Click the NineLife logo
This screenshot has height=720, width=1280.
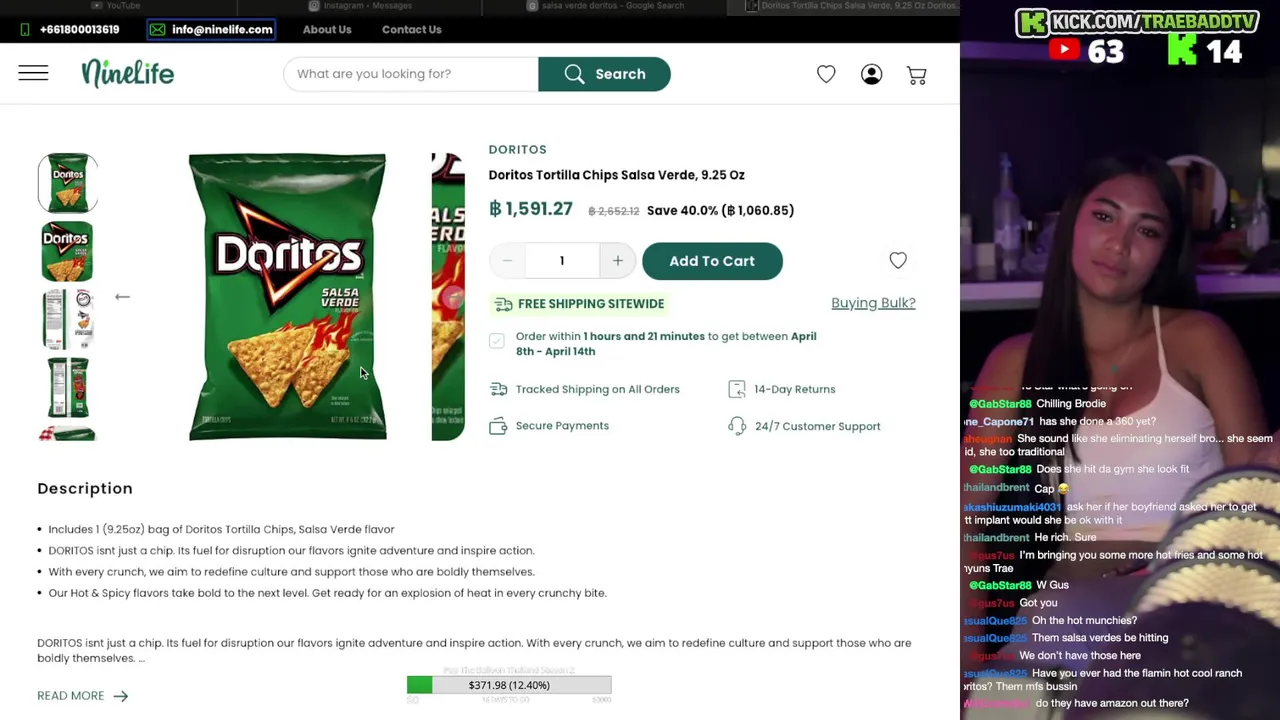click(128, 73)
